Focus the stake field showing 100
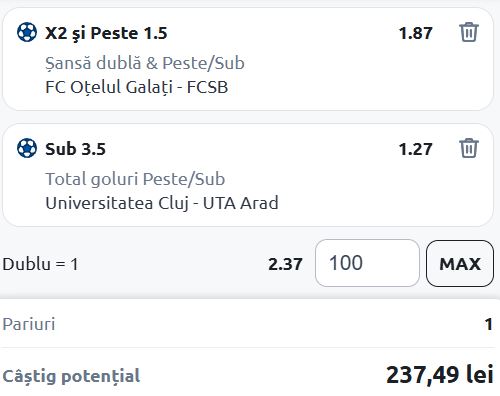This screenshot has height=396, width=500. [367, 263]
